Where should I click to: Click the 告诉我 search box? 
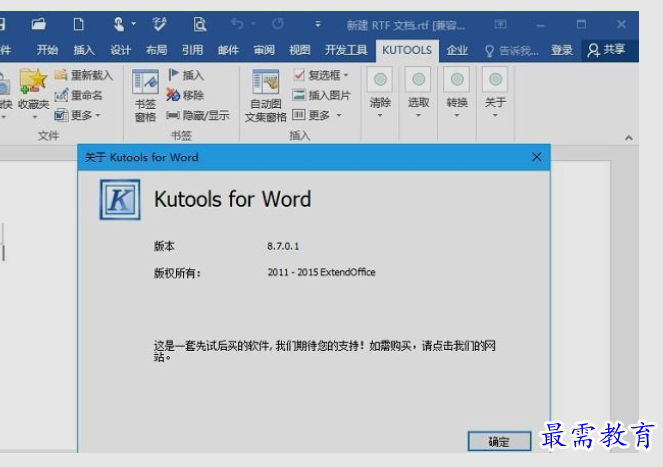click(512, 51)
